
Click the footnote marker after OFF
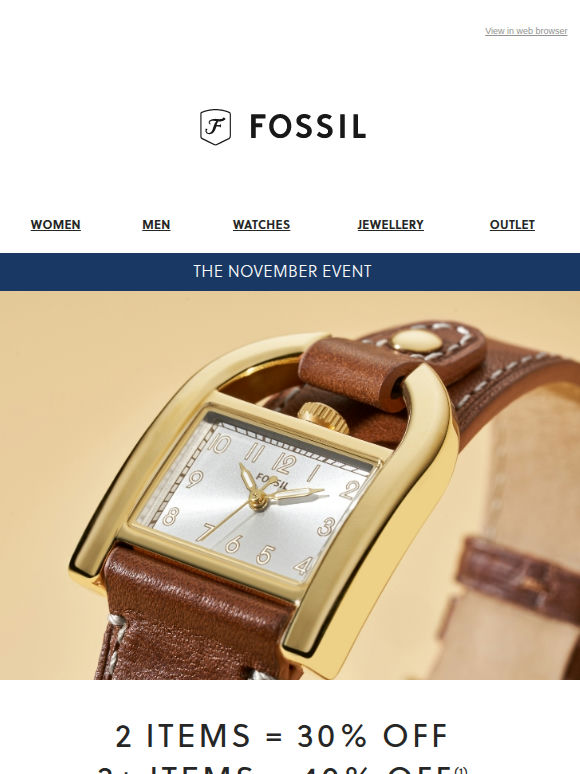(x=461, y=770)
